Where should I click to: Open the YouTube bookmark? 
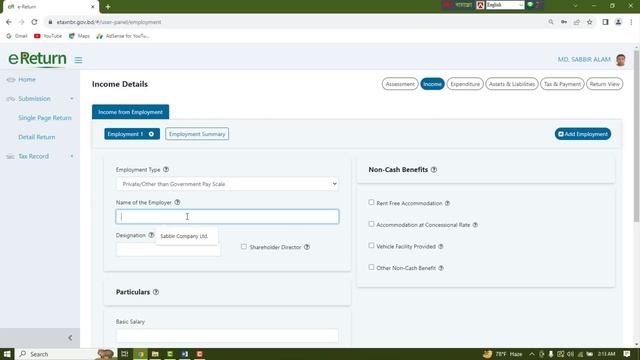pyautogui.click(x=48, y=36)
